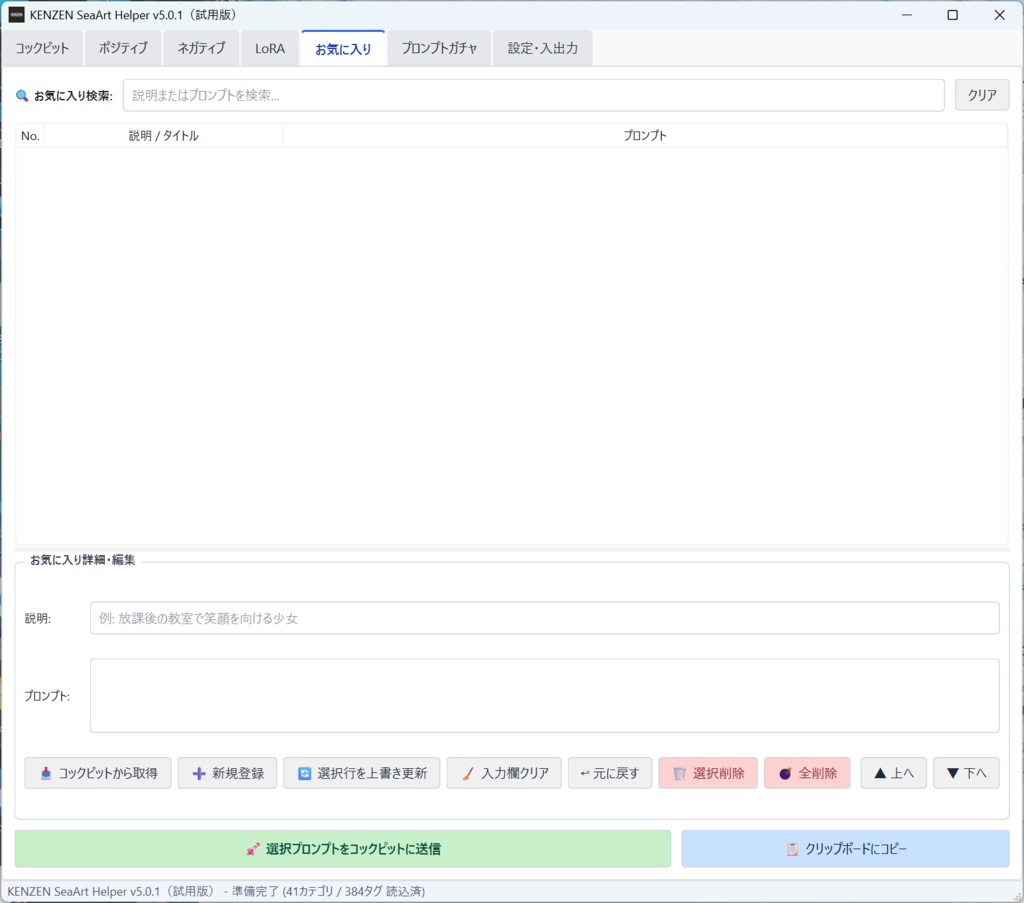Click the プロンプト column header
This screenshot has width=1024, height=903.
tap(645, 136)
